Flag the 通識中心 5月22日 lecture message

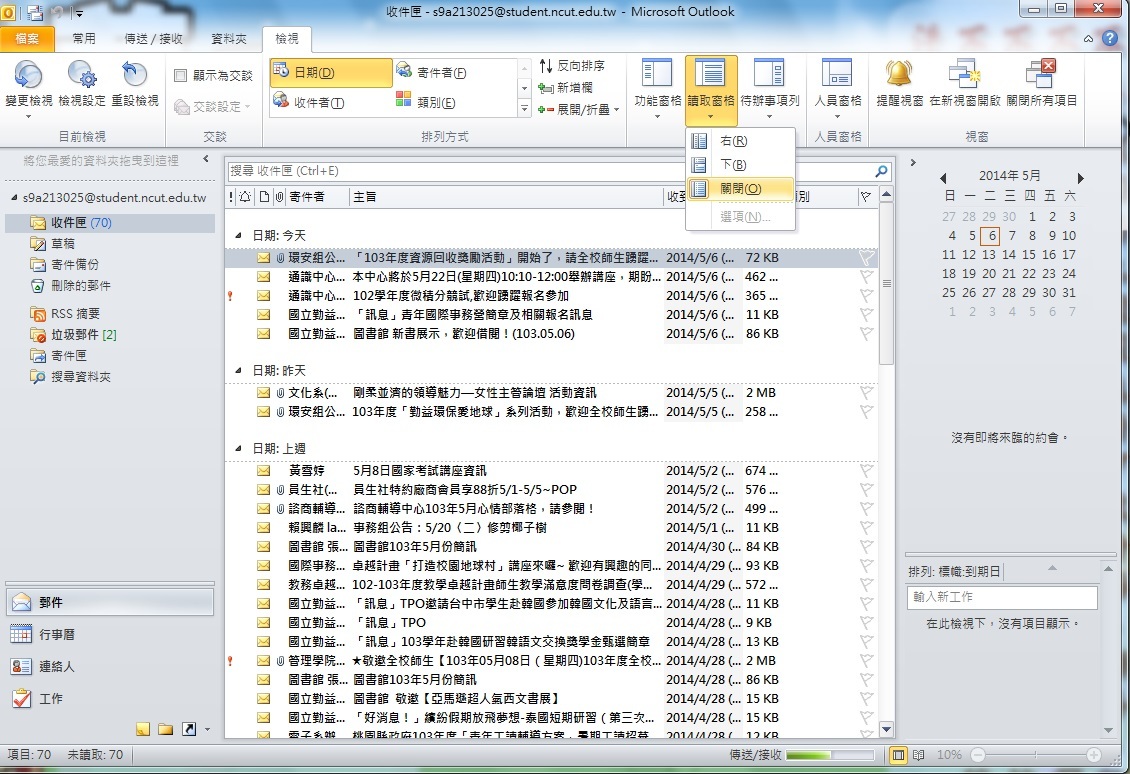(866, 277)
